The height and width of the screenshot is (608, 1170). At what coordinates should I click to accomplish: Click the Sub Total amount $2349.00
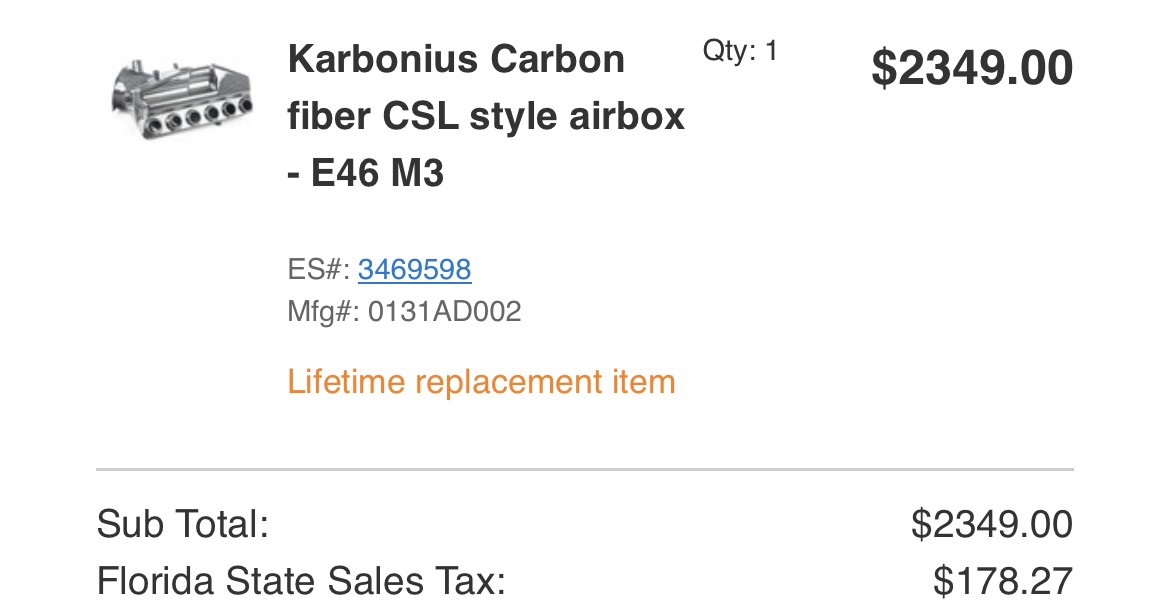[991, 524]
